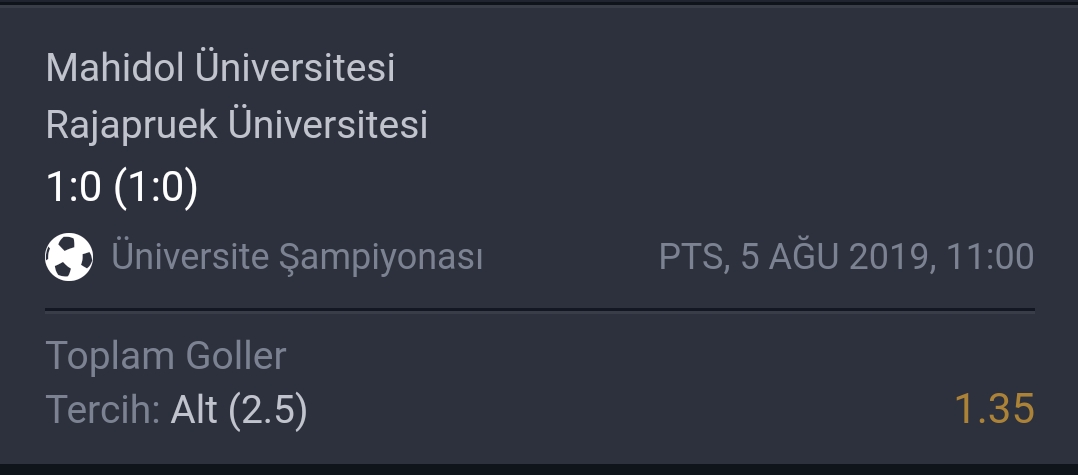Select the parenthesized (1:0) half-time score

(156, 187)
